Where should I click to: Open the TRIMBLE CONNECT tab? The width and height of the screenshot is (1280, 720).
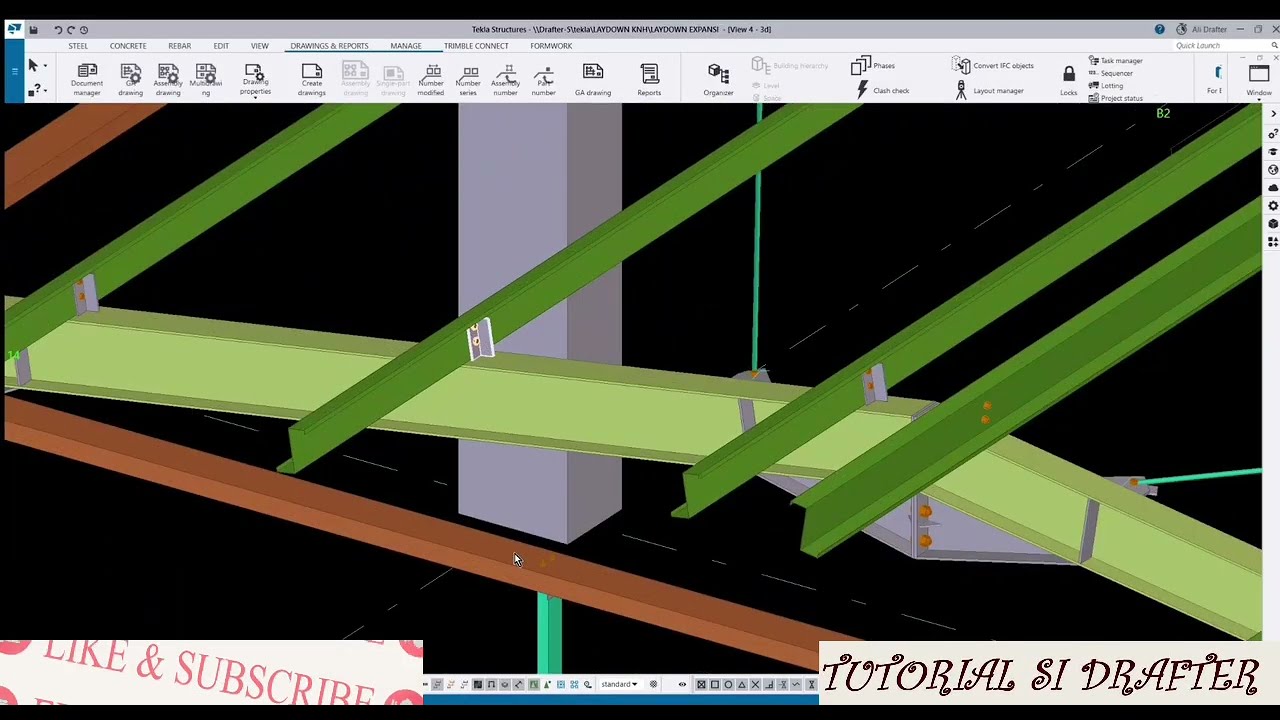pyautogui.click(x=476, y=46)
